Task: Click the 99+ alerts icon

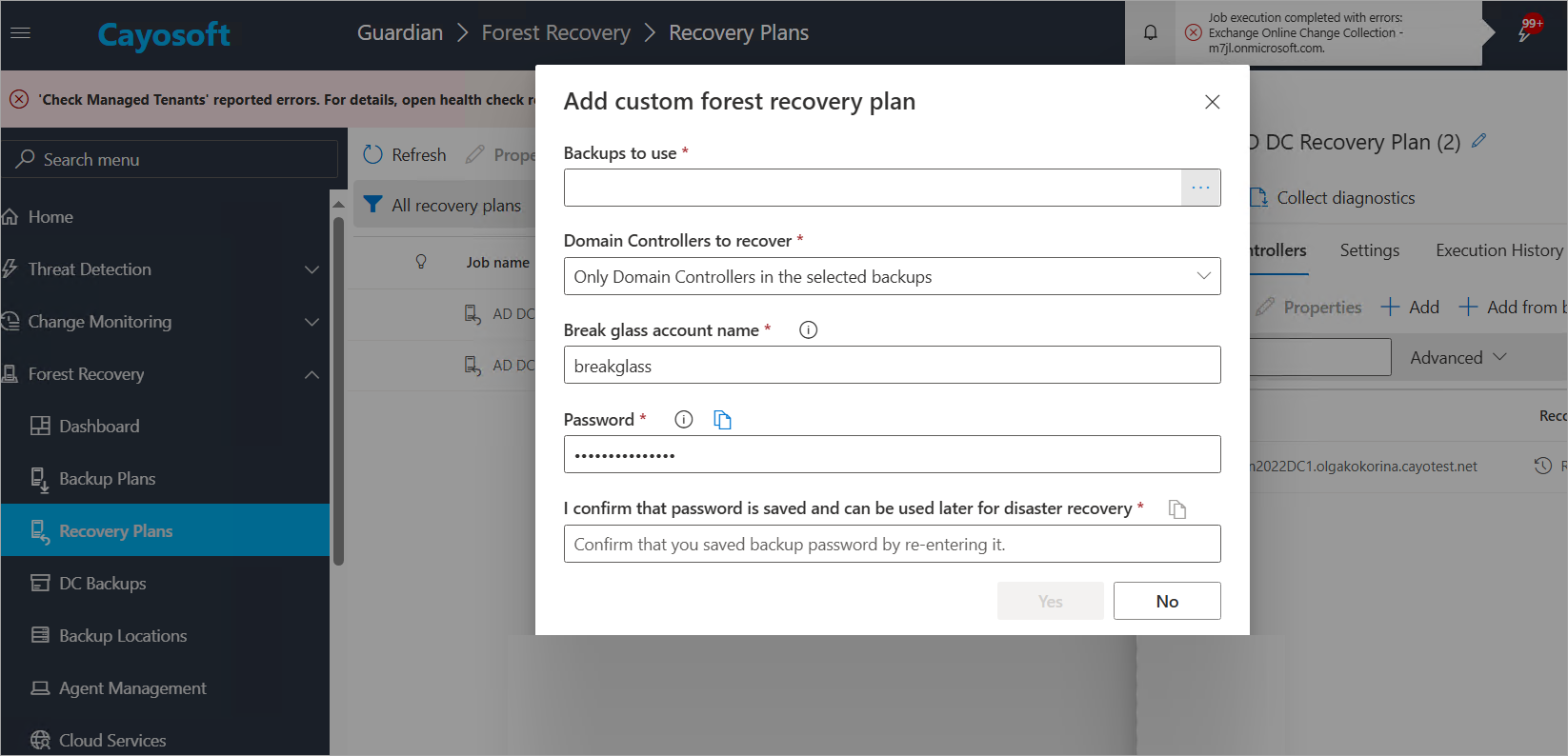Action: click(x=1528, y=30)
